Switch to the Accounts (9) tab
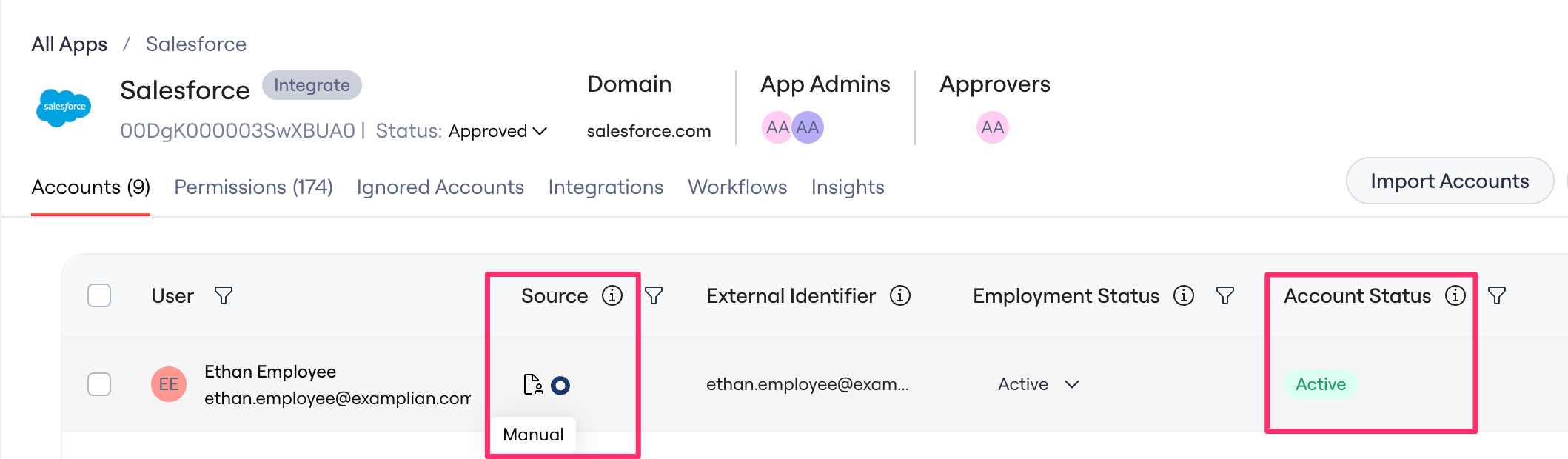 [91, 187]
